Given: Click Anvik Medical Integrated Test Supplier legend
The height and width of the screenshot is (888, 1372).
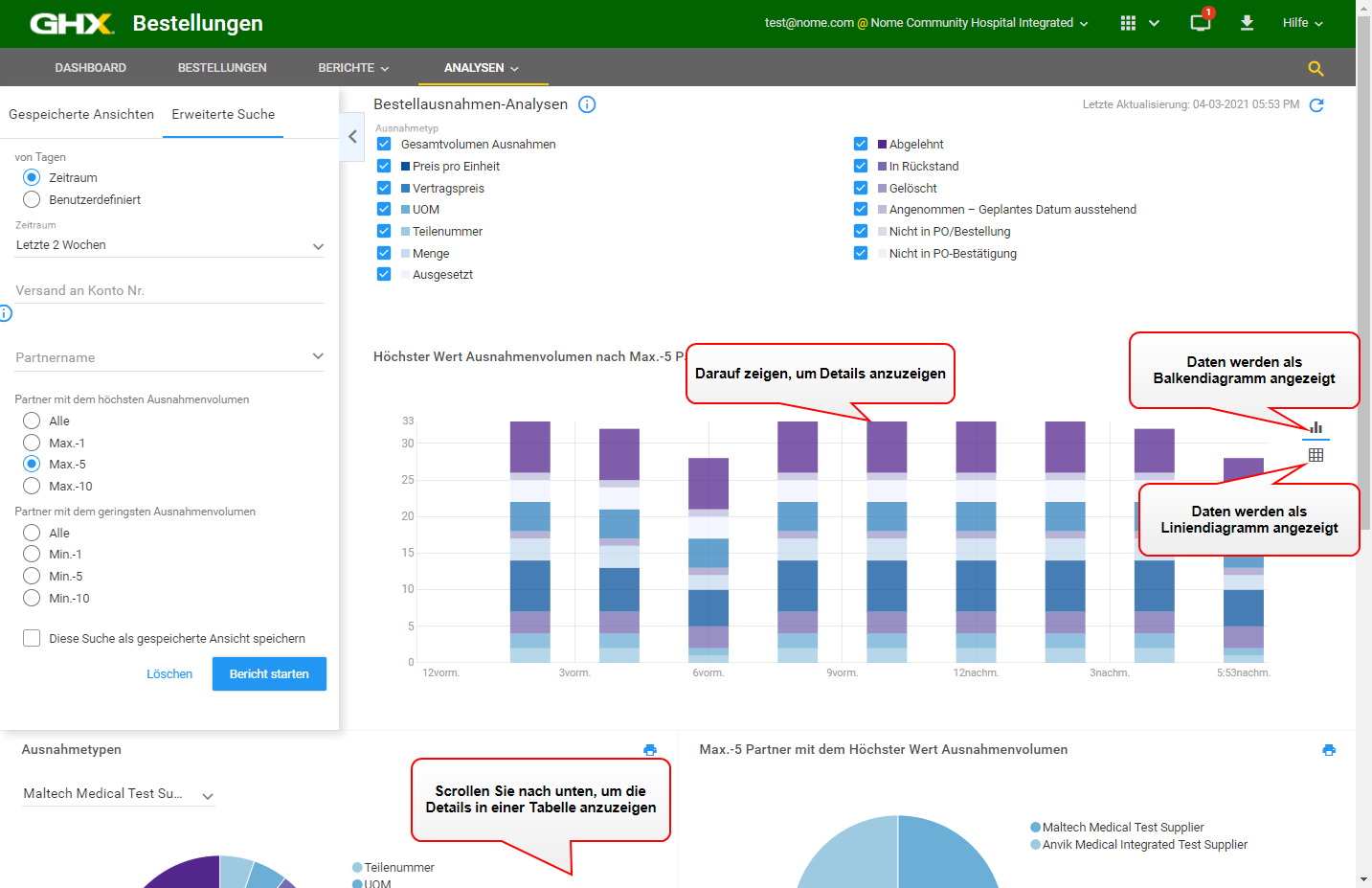Looking at the screenshot, I should coord(1138,845).
